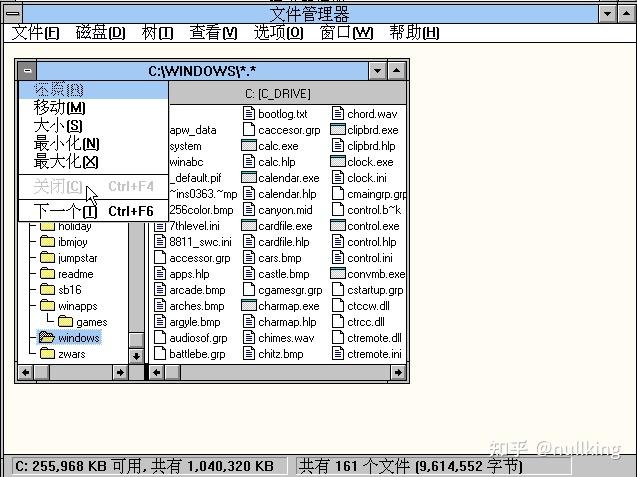Click the ctccw.dll file icon
The width and height of the screenshot is (637, 477).
pyautogui.click(x=338, y=306)
